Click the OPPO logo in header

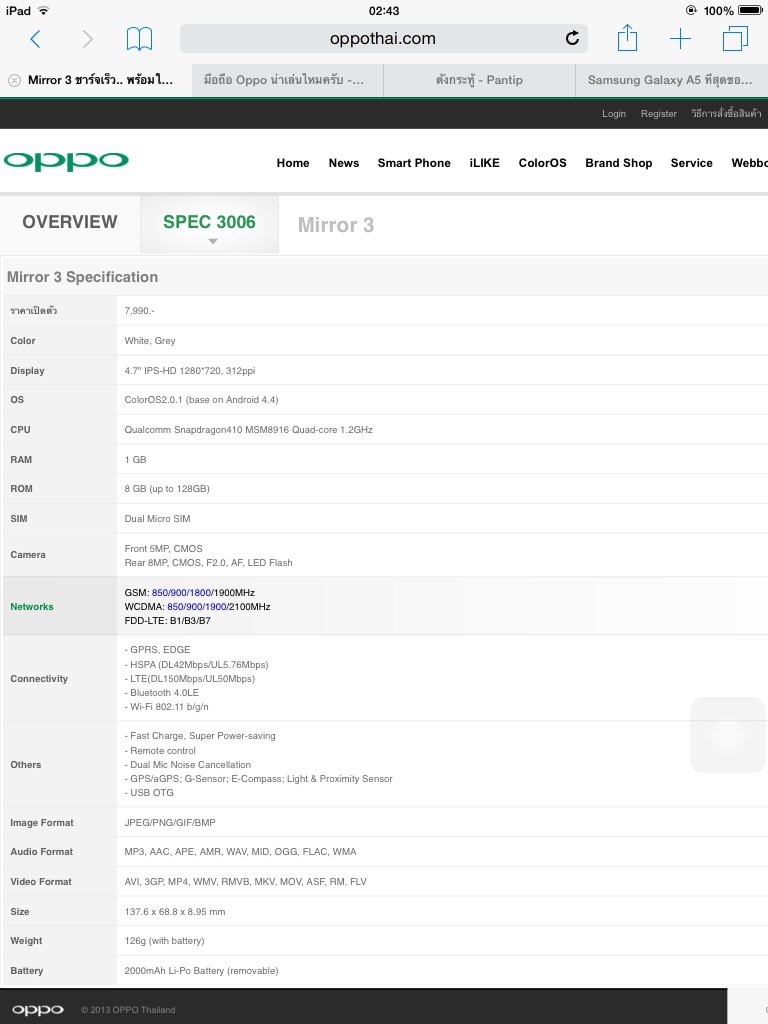click(x=66, y=161)
